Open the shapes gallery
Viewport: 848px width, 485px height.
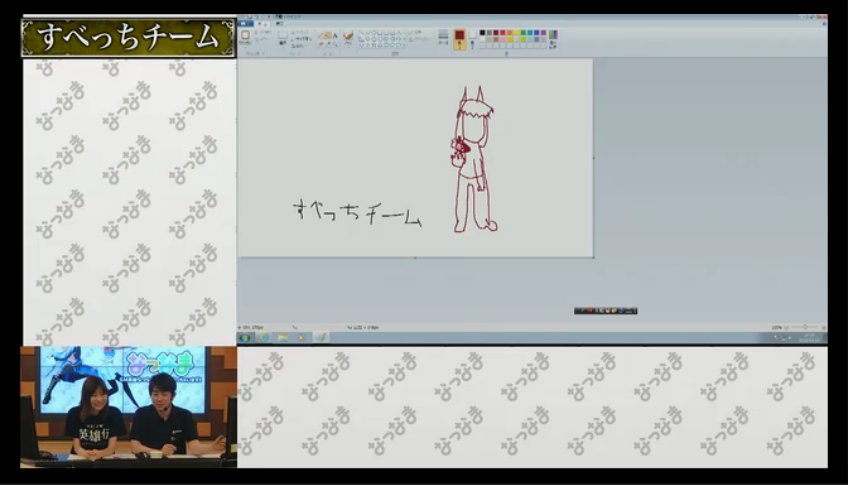(x=392, y=38)
